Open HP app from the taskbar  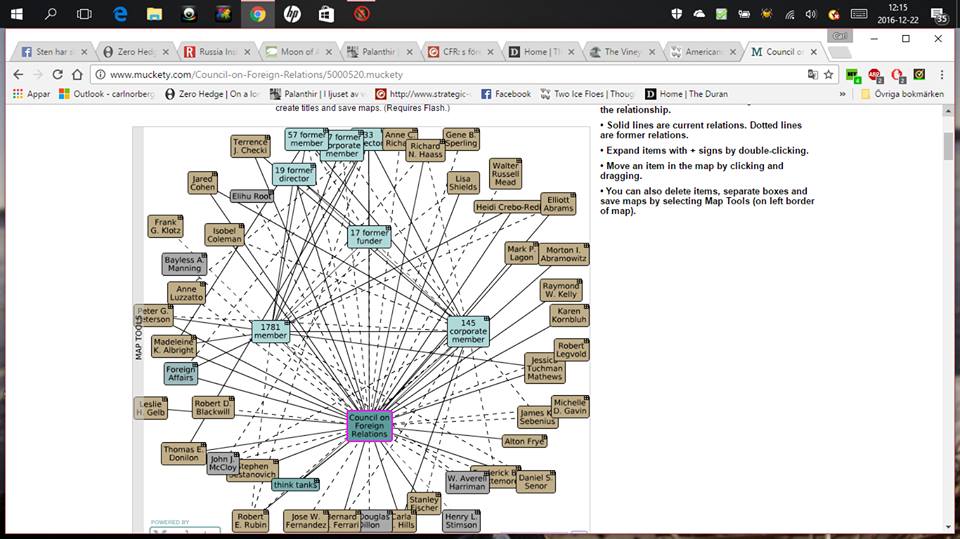click(292, 14)
